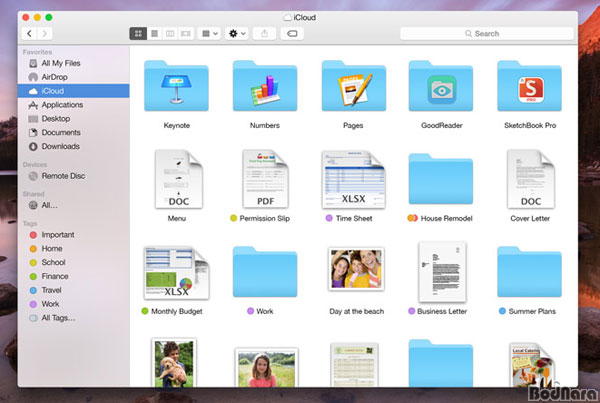Screen dimensions: 600x403
Task: Filter by the purple Work tag
Action: [73, 304]
